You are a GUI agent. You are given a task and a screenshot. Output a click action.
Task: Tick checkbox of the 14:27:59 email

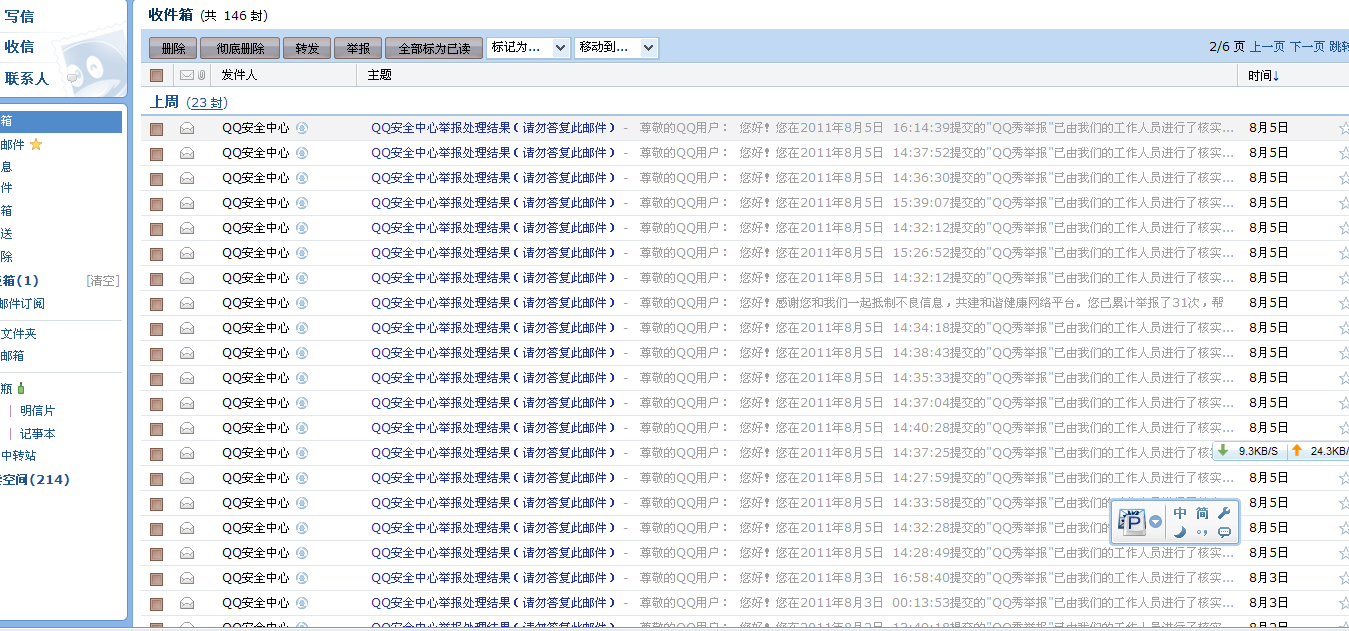[x=156, y=478]
